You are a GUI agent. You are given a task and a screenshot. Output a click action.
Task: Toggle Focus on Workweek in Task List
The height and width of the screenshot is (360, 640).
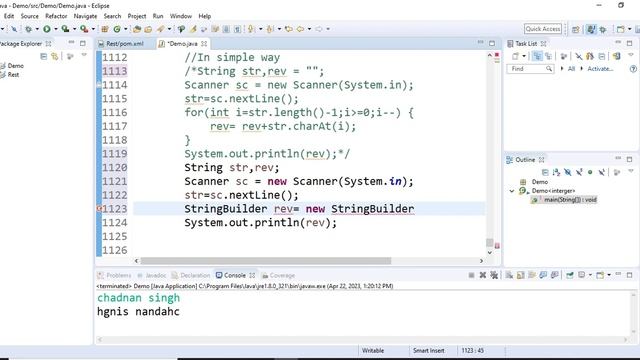coord(564,56)
